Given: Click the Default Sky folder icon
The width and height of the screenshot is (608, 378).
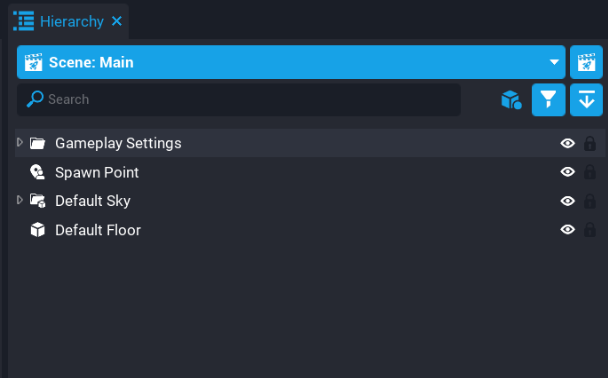Looking at the screenshot, I should [38, 201].
